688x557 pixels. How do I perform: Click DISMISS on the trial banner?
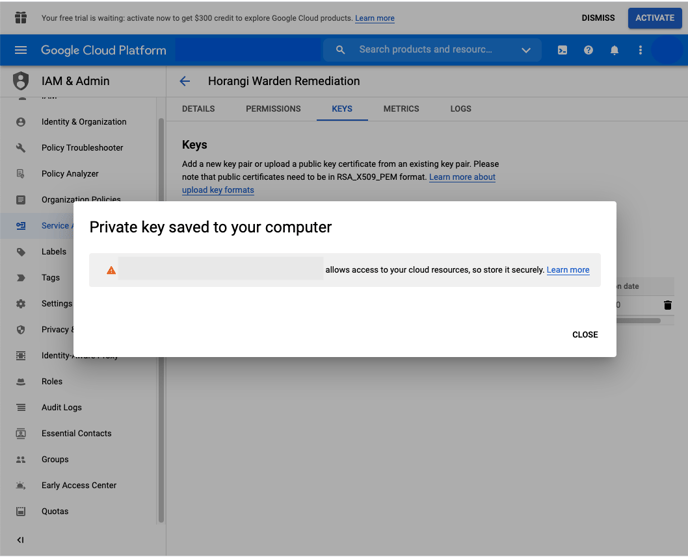click(x=598, y=18)
